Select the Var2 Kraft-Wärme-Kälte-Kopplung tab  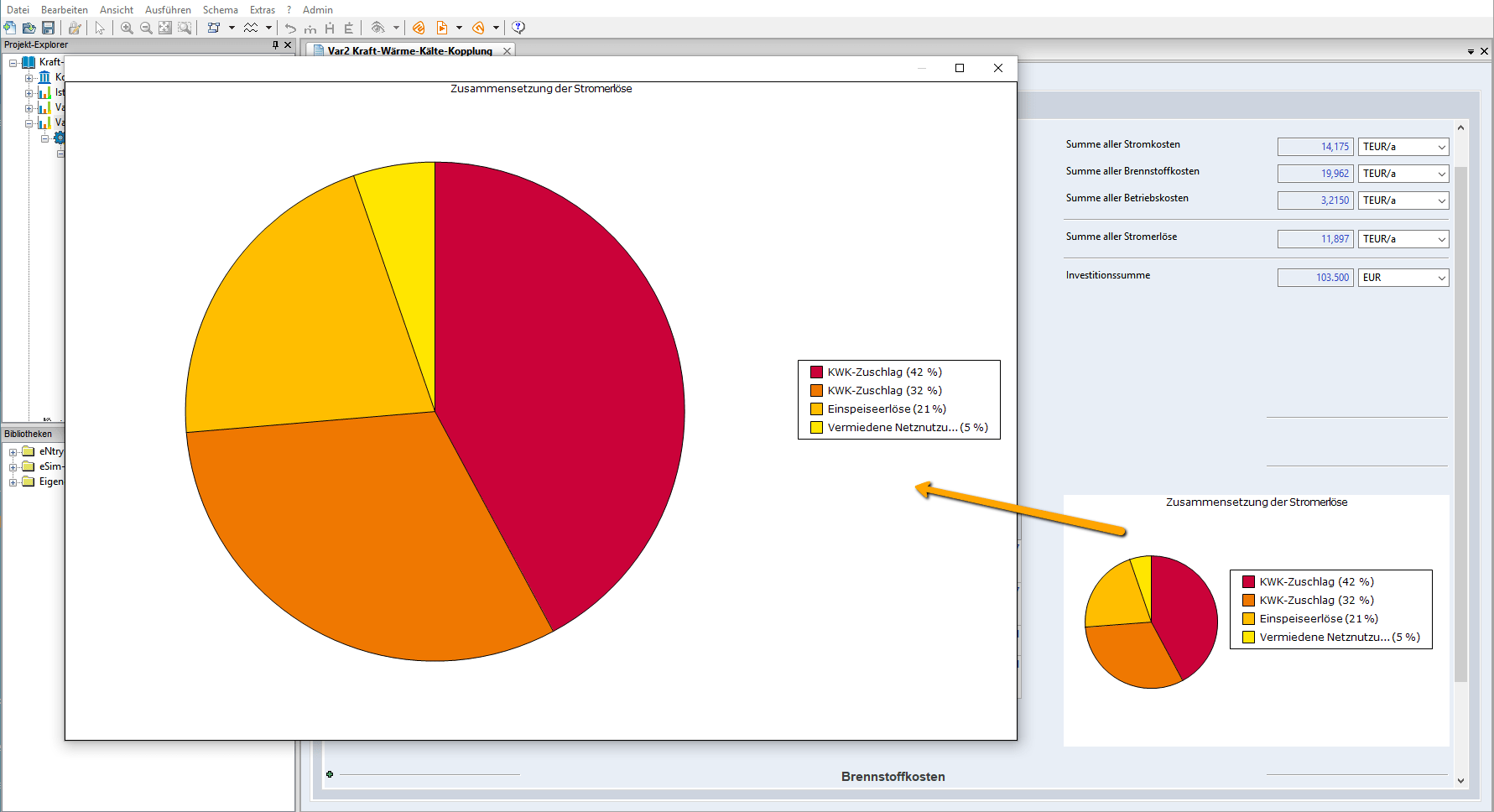coord(409,51)
